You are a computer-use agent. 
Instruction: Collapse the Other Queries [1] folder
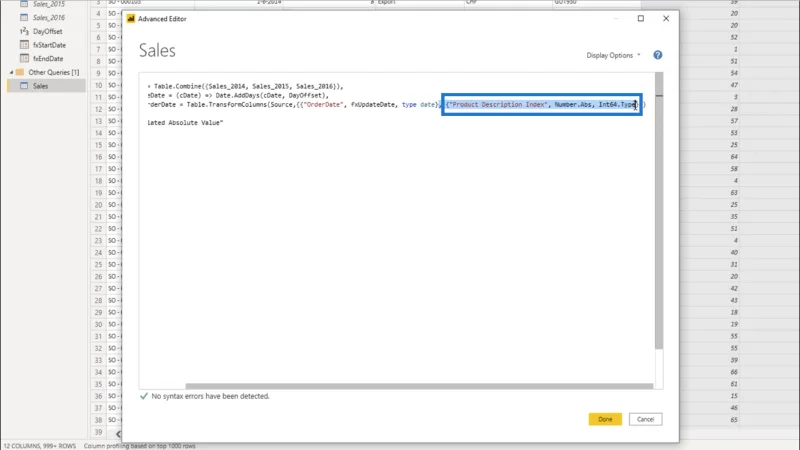tap(11, 72)
